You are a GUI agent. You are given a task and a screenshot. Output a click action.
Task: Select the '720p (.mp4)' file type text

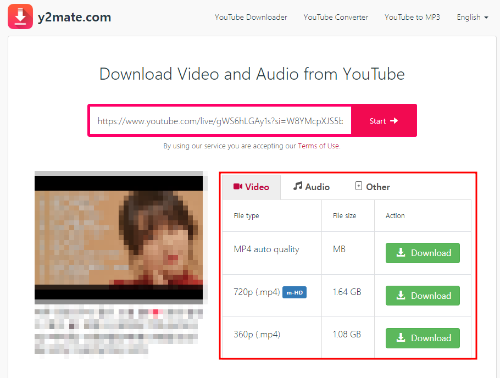[x=257, y=292]
